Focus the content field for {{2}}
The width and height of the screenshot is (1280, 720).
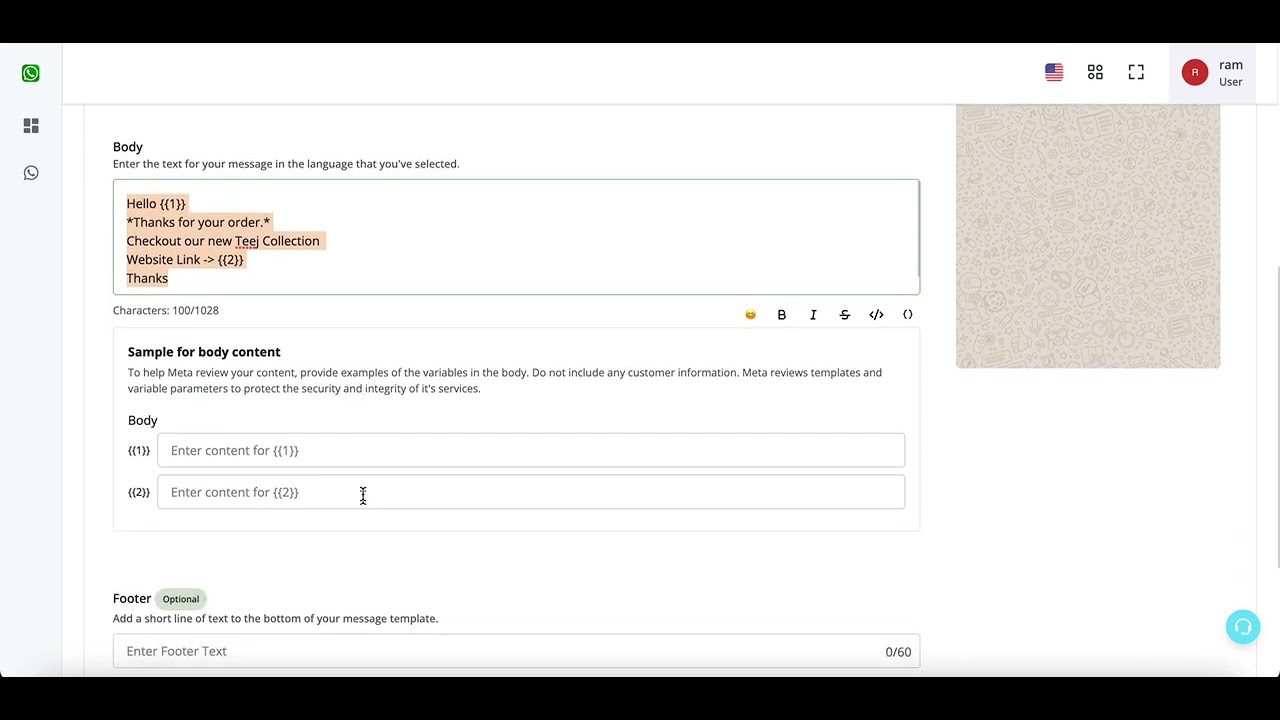point(531,492)
